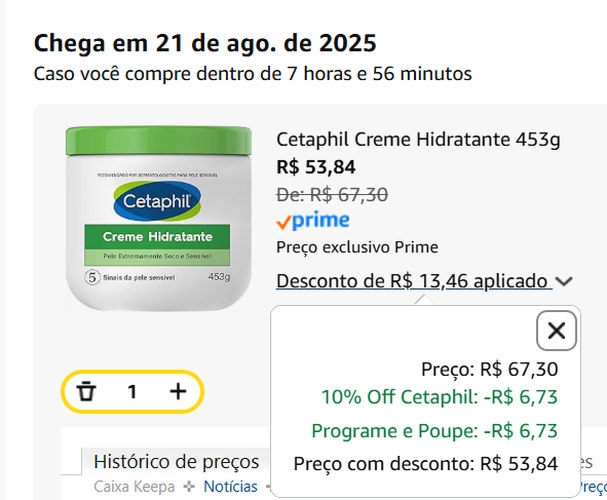Click the Keepa box move handle icon
This screenshot has height=500, width=607.
click(187, 486)
